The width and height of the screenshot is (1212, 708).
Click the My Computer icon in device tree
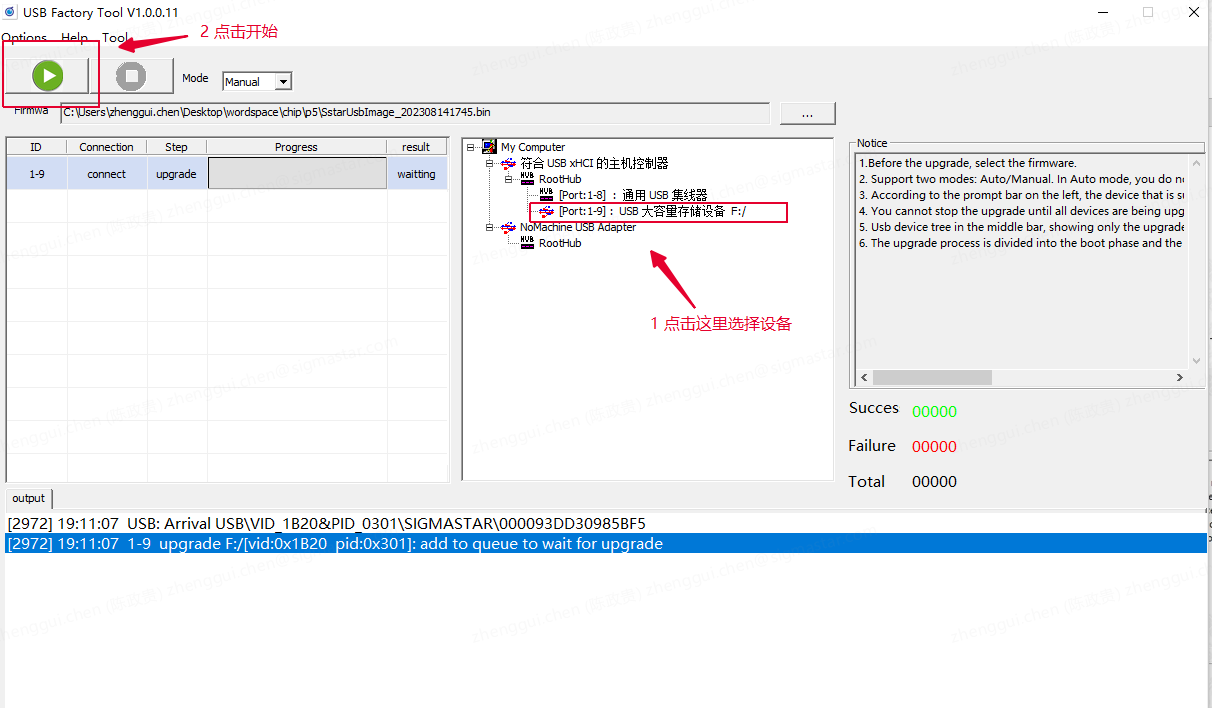[x=489, y=147]
